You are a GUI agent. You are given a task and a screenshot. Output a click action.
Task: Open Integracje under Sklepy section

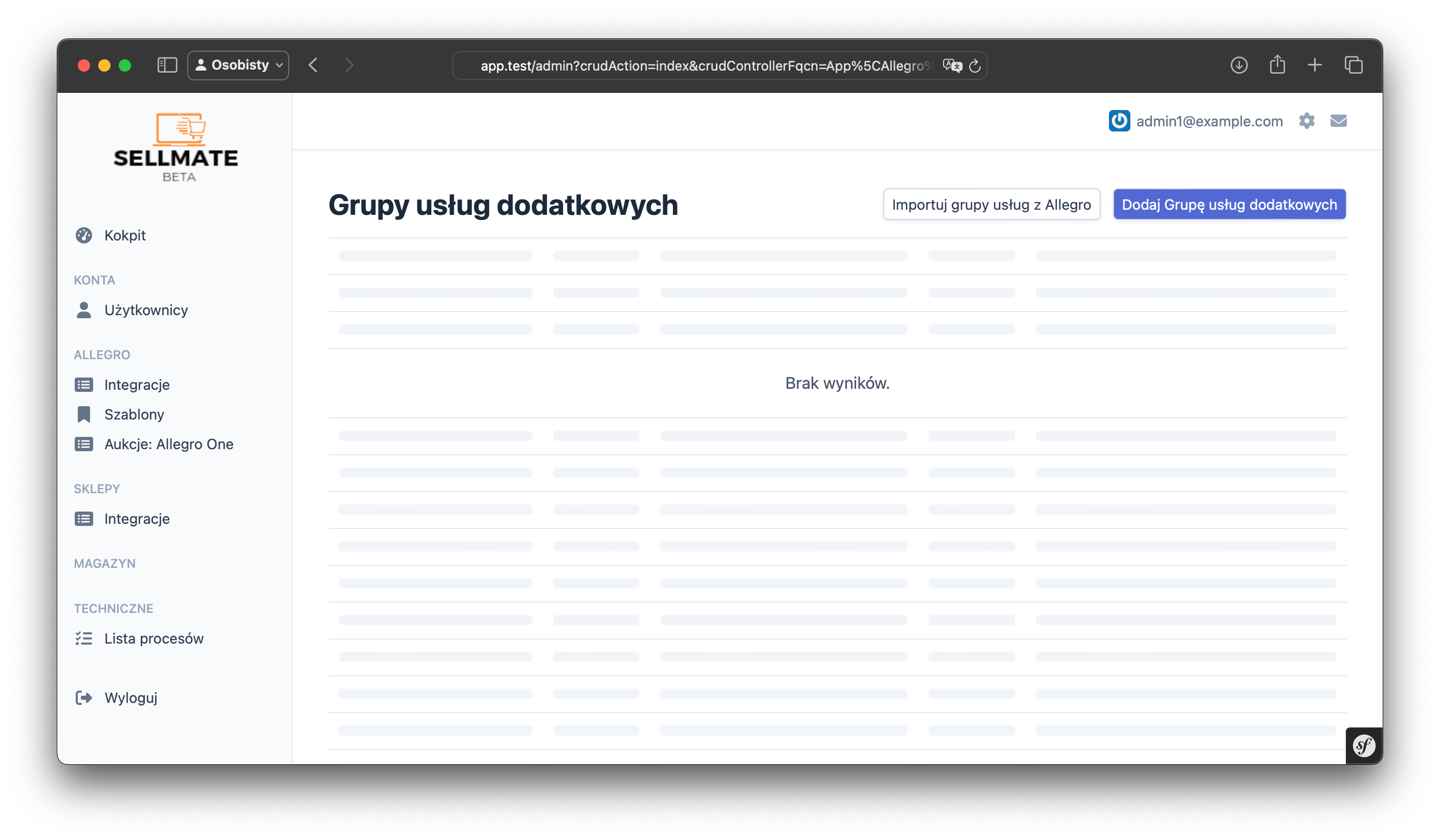(137, 519)
